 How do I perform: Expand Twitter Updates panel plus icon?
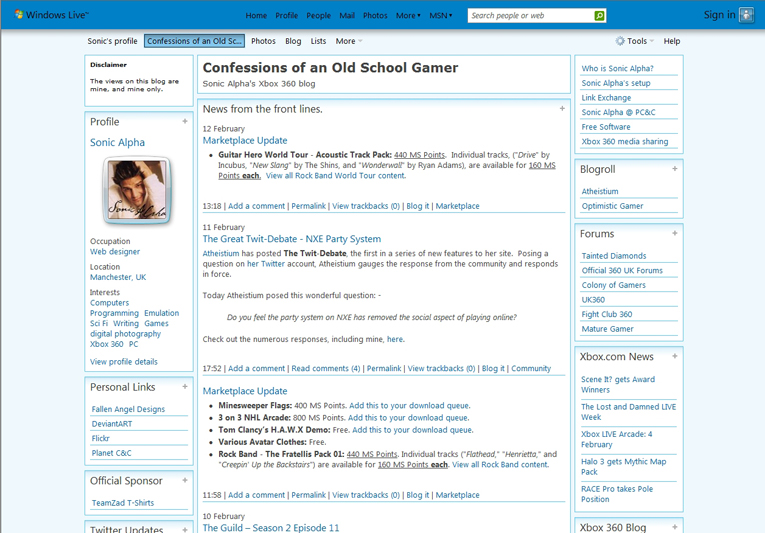(x=185, y=529)
